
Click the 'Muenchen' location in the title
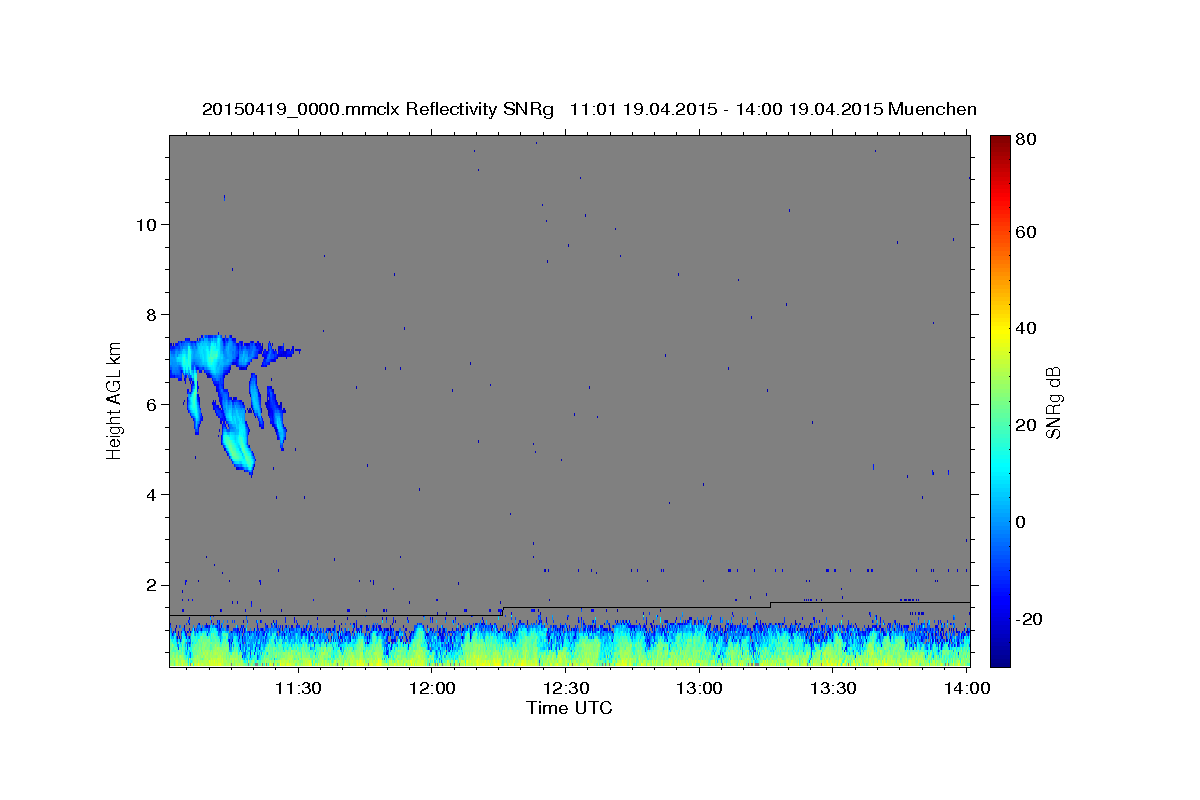coord(931,109)
